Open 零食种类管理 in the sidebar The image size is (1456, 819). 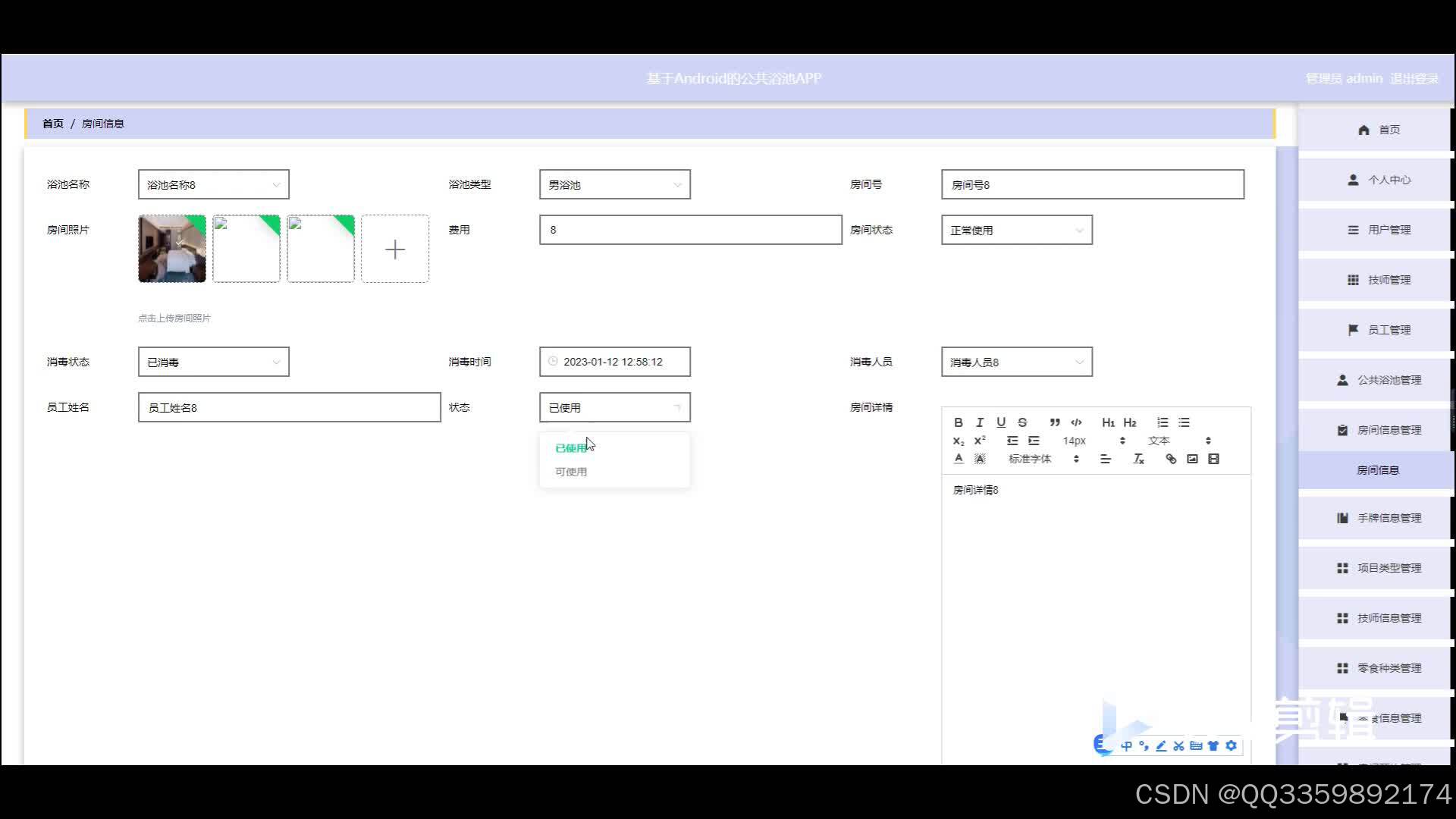pos(1376,668)
